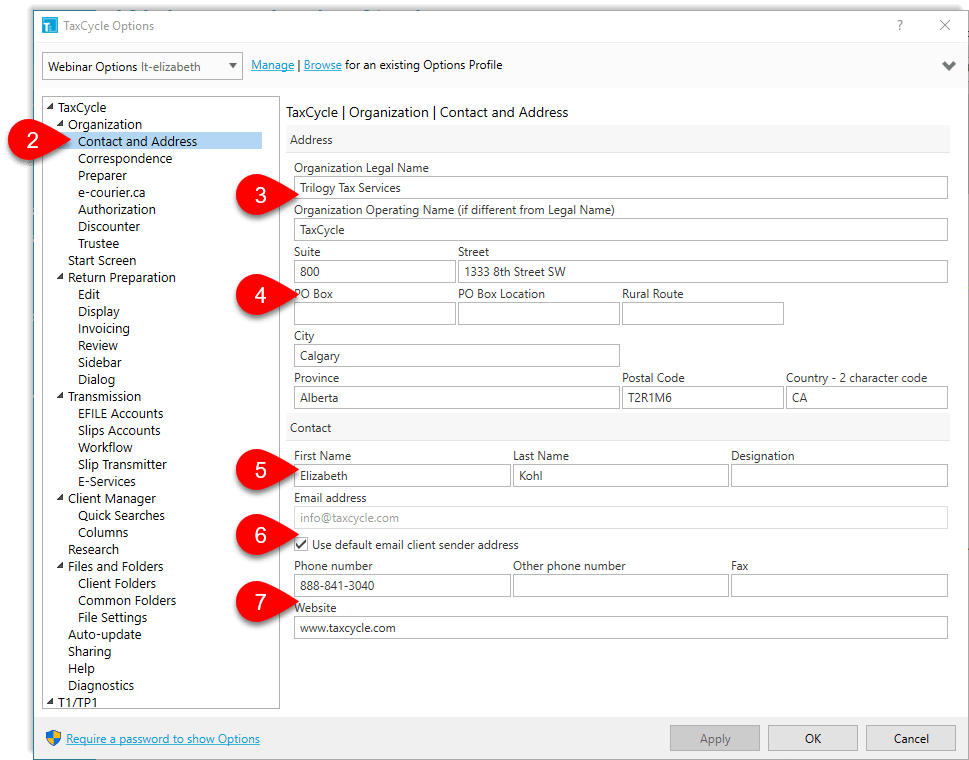
Task: Select Auto-update in the tree
Action: pyautogui.click(x=104, y=634)
